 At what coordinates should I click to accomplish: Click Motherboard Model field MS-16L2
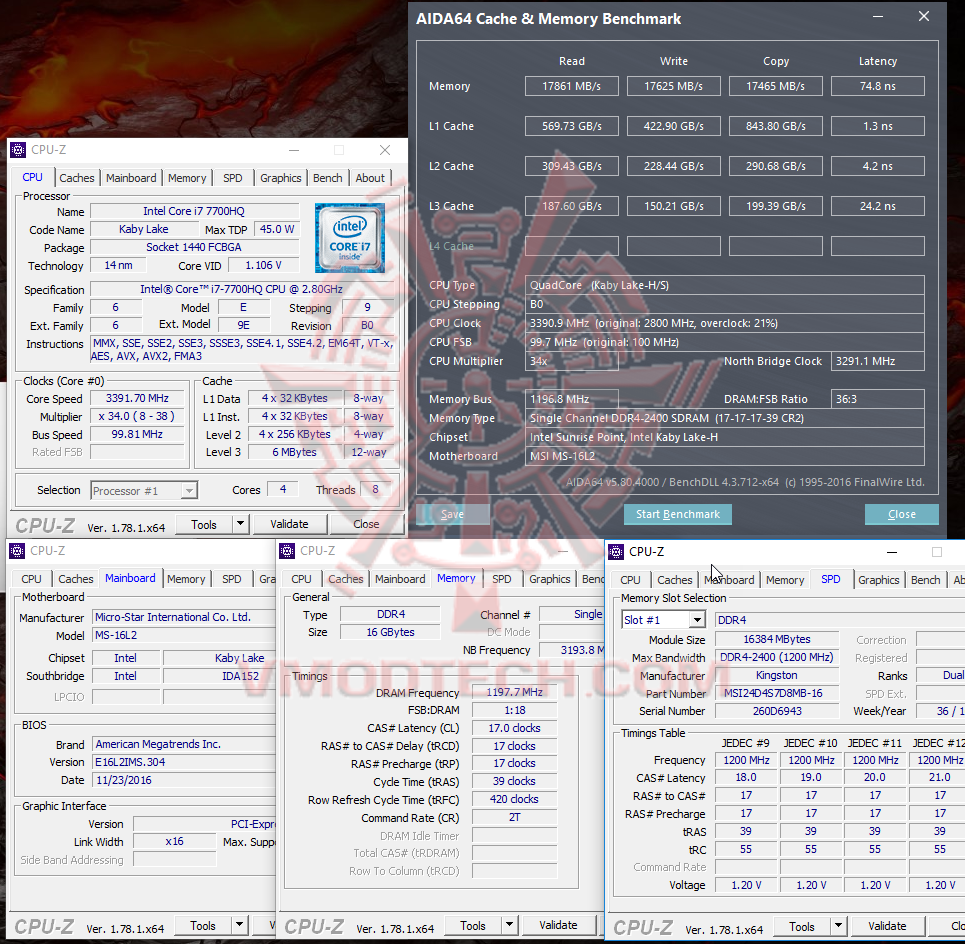point(183,635)
